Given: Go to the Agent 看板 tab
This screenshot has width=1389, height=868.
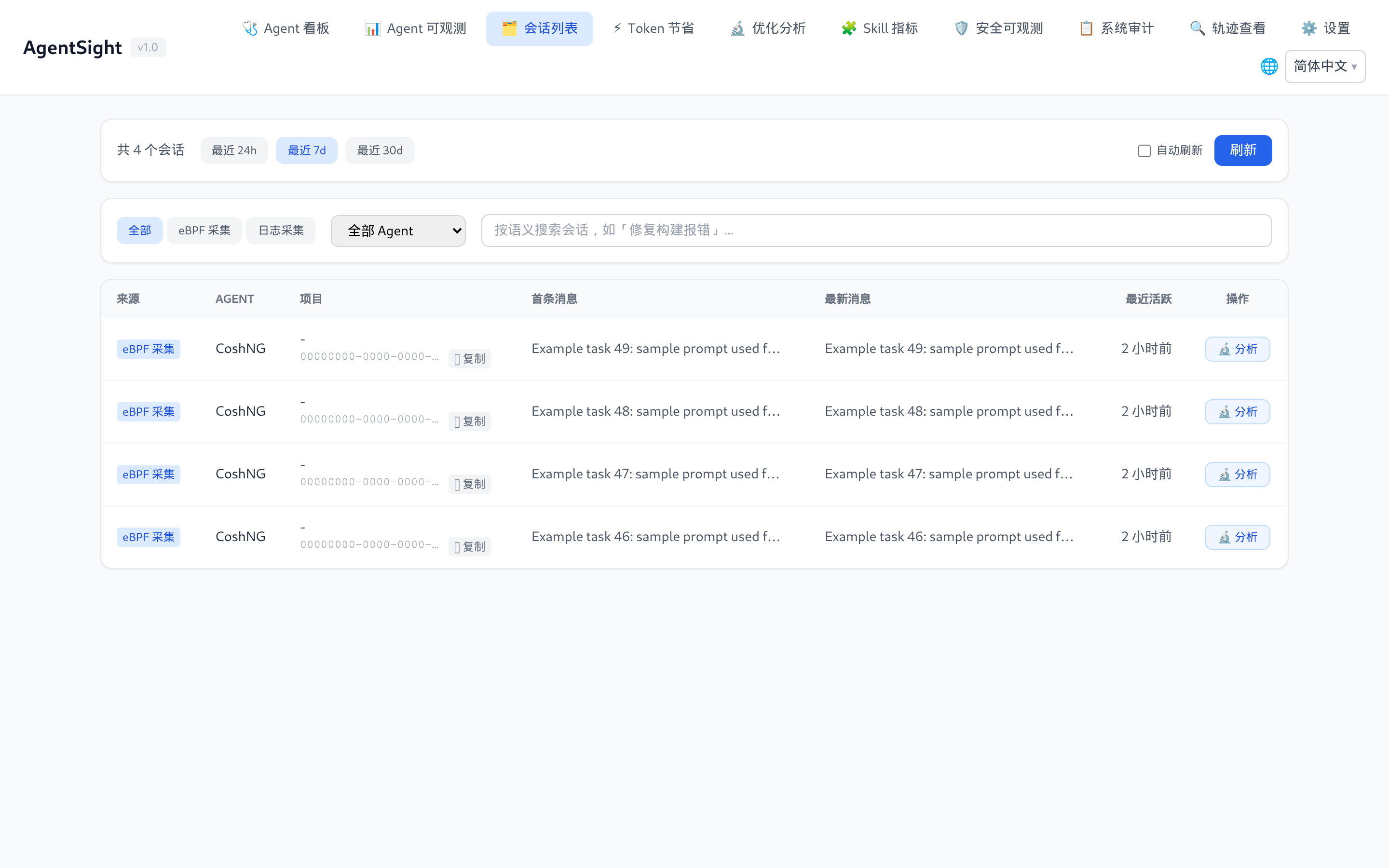Looking at the screenshot, I should [286, 28].
